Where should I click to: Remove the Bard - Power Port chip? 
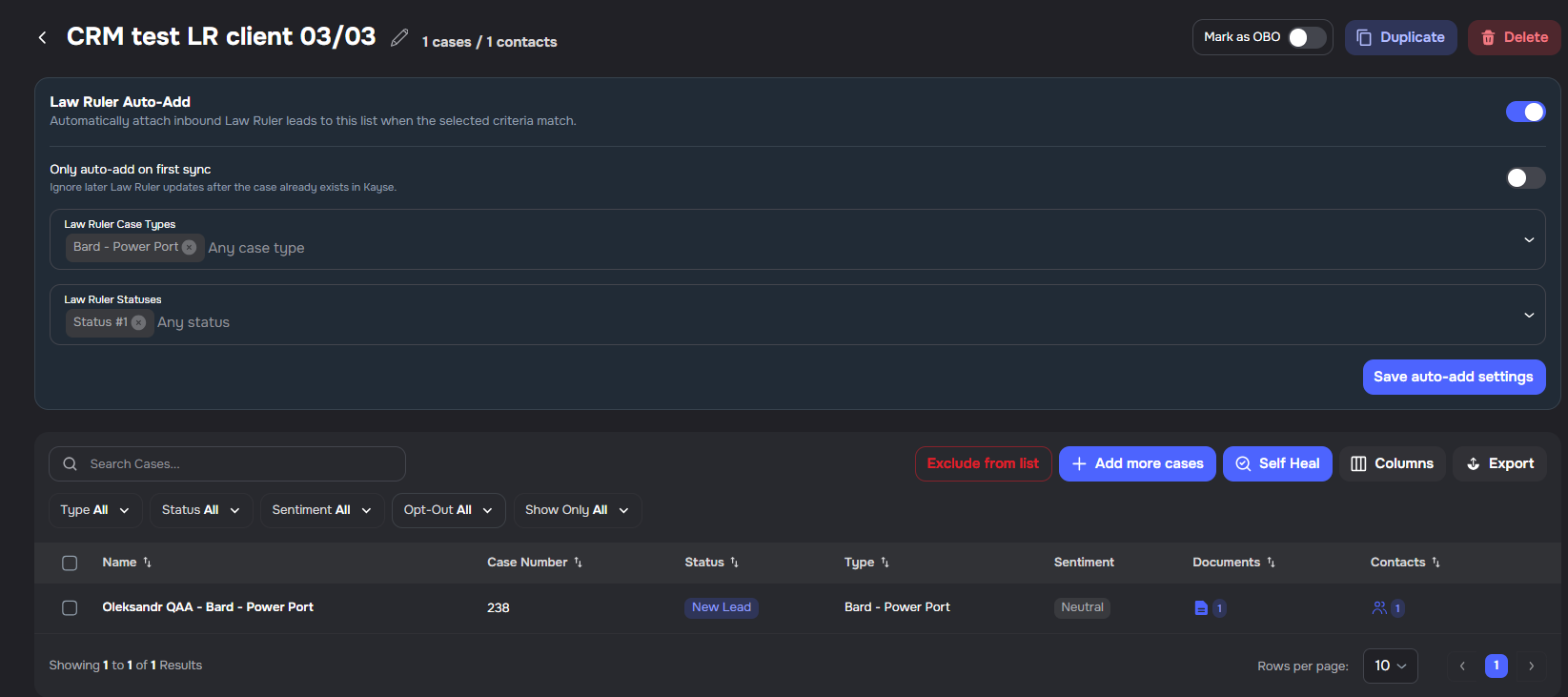(189, 247)
